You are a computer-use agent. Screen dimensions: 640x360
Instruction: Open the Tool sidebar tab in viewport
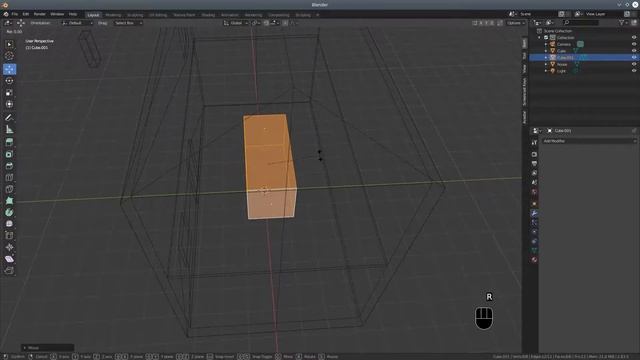[x=524, y=56]
